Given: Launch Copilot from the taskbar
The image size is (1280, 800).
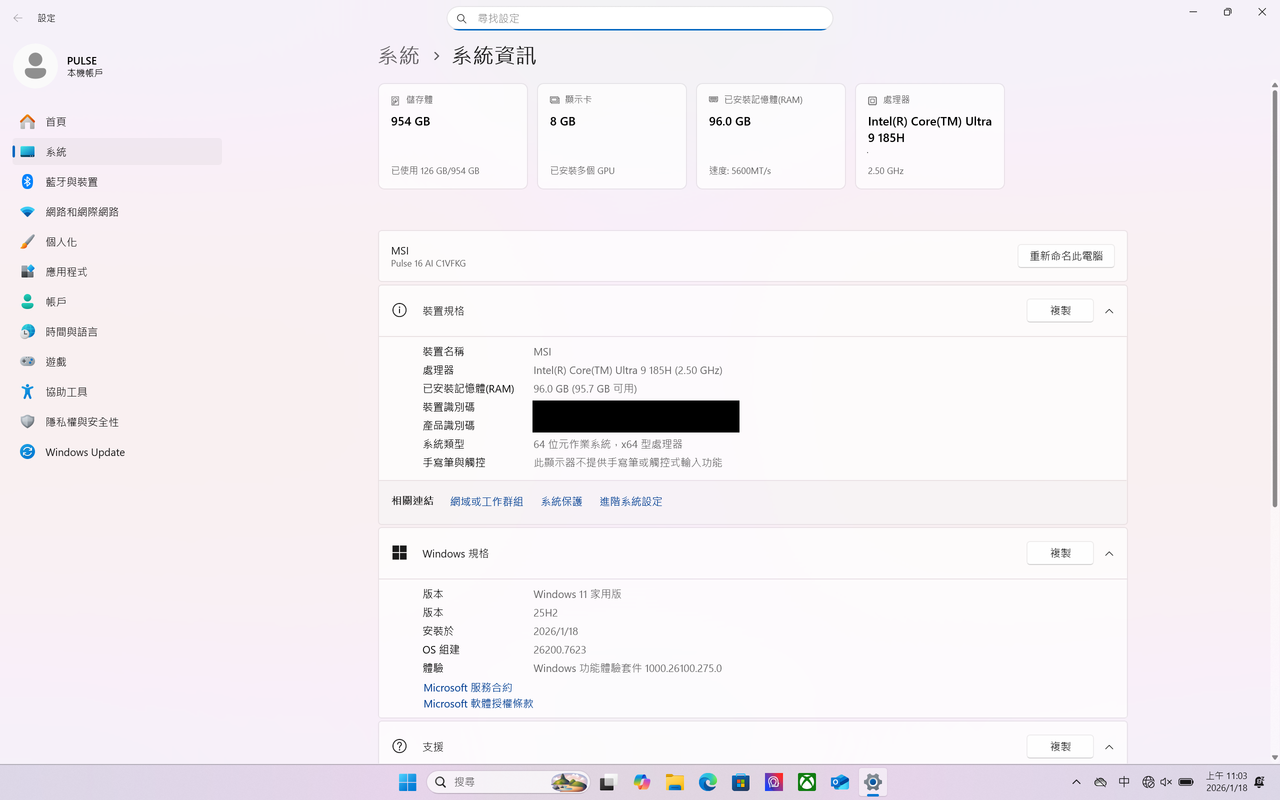Looking at the screenshot, I should tap(641, 782).
